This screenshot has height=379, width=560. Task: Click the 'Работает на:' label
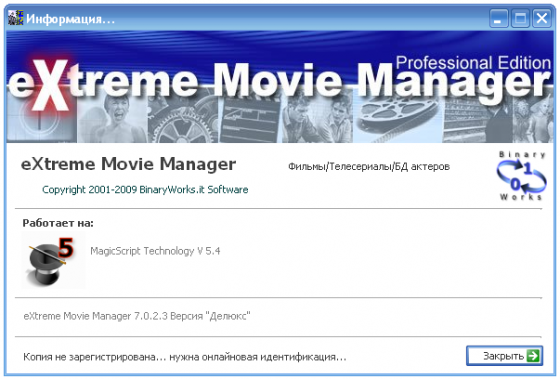click(x=58, y=223)
